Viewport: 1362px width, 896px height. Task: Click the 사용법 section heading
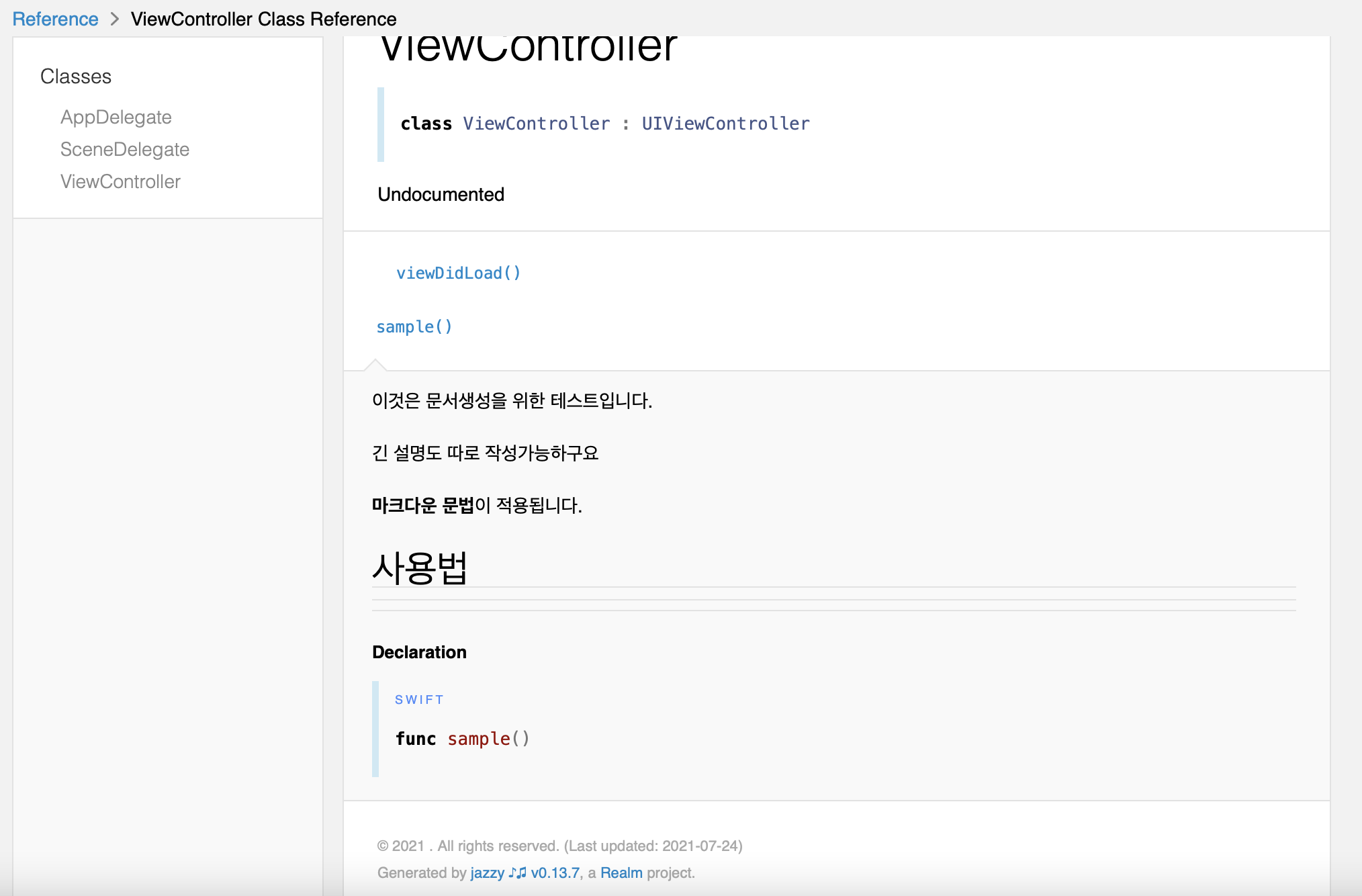(x=420, y=568)
